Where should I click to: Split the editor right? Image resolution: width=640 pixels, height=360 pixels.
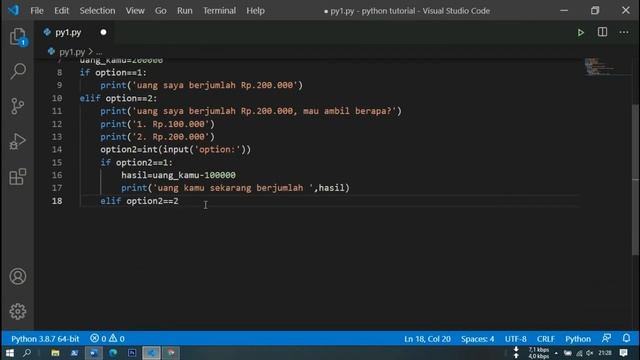click(602, 32)
